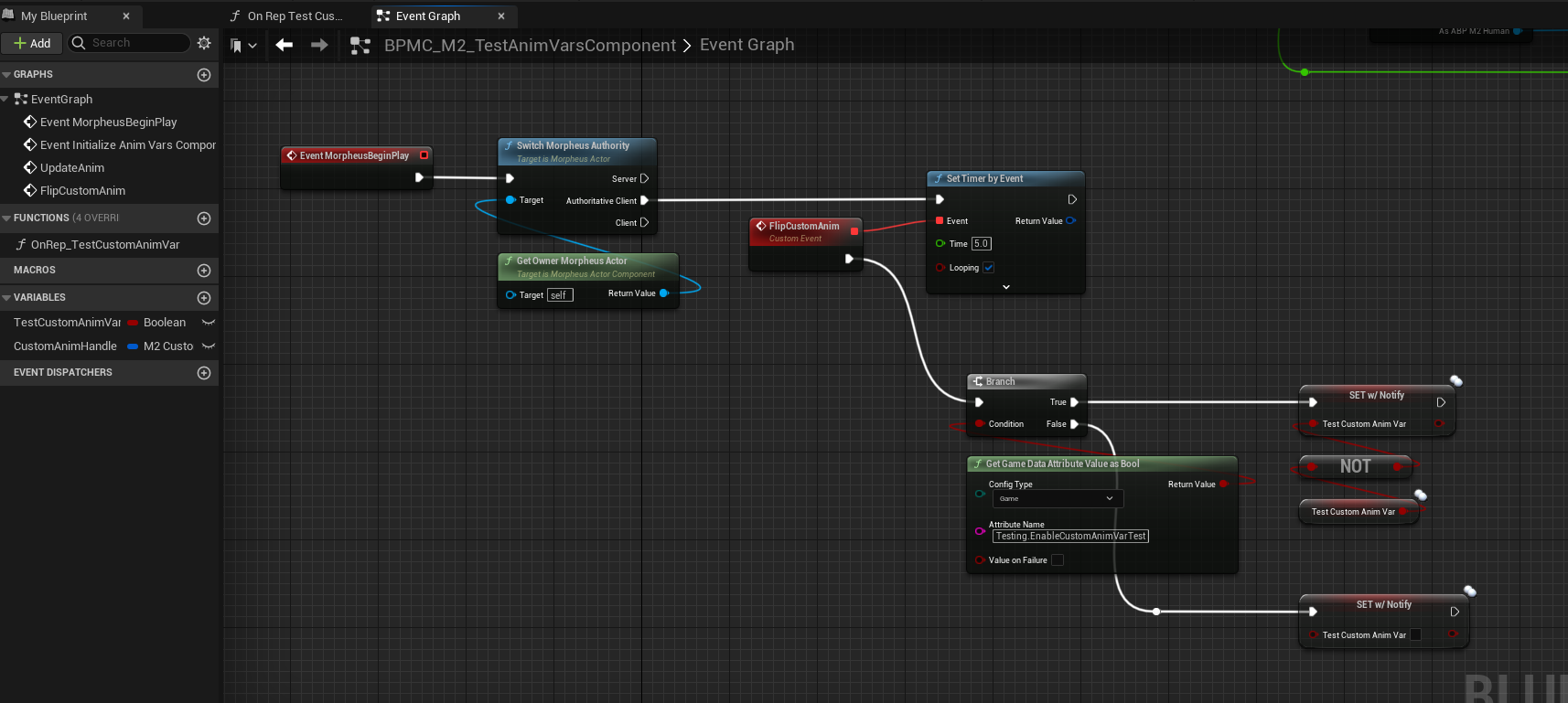Add a new macro with plus icon
This screenshot has height=703, width=1568.
click(x=204, y=271)
